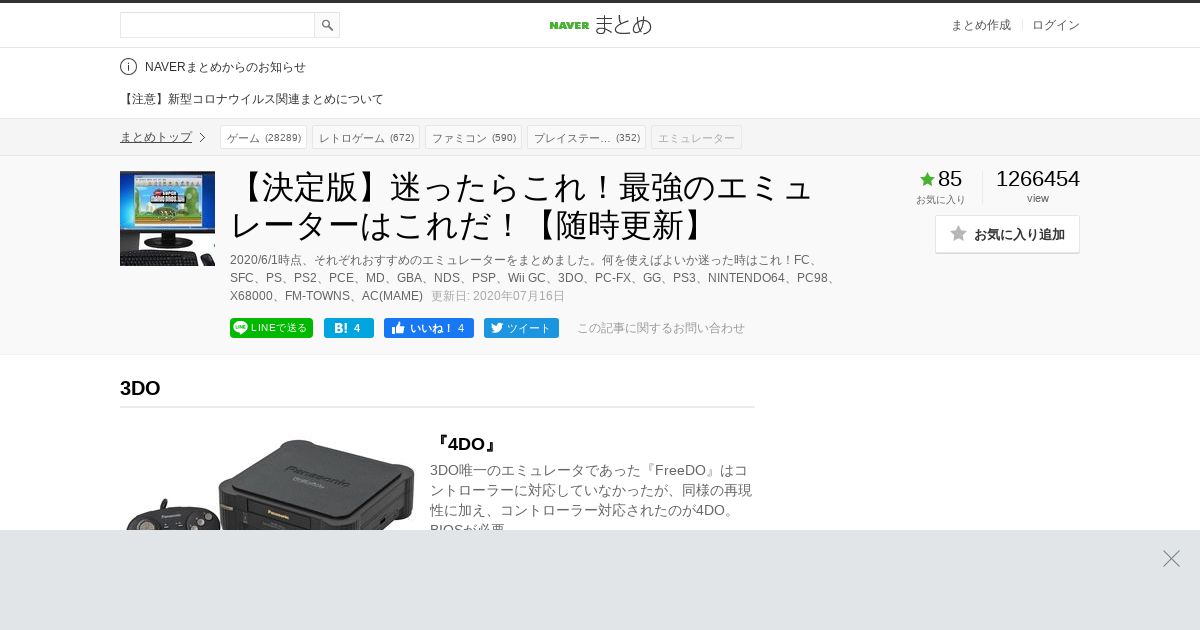This screenshot has height=630, width=1200.
Task: Click the 1266454 view count
Action: point(1038,179)
